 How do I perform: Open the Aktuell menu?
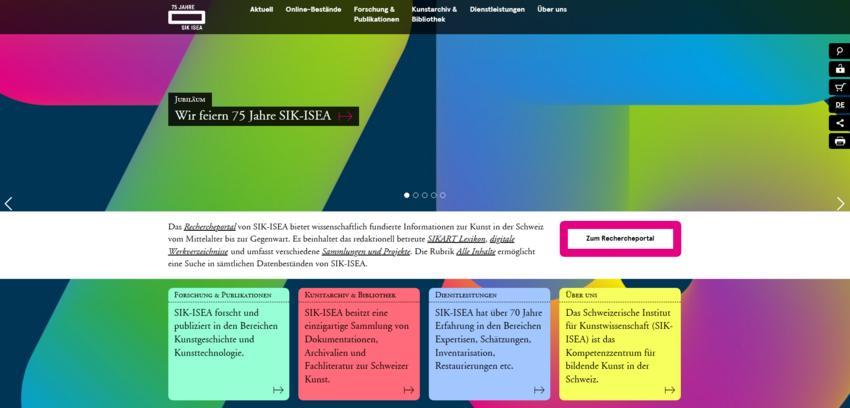pyautogui.click(x=261, y=9)
